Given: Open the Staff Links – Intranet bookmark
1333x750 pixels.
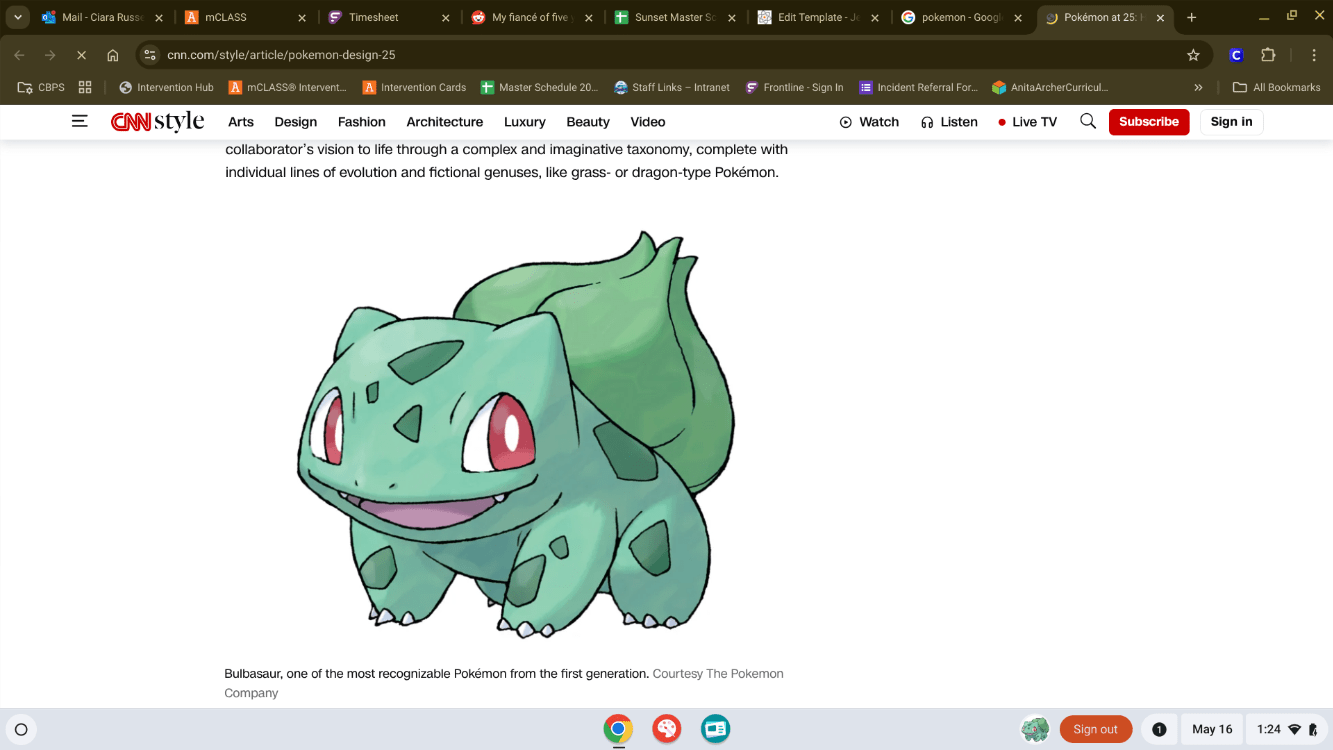Looking at the screenshot, I should [x=672, y=87].
